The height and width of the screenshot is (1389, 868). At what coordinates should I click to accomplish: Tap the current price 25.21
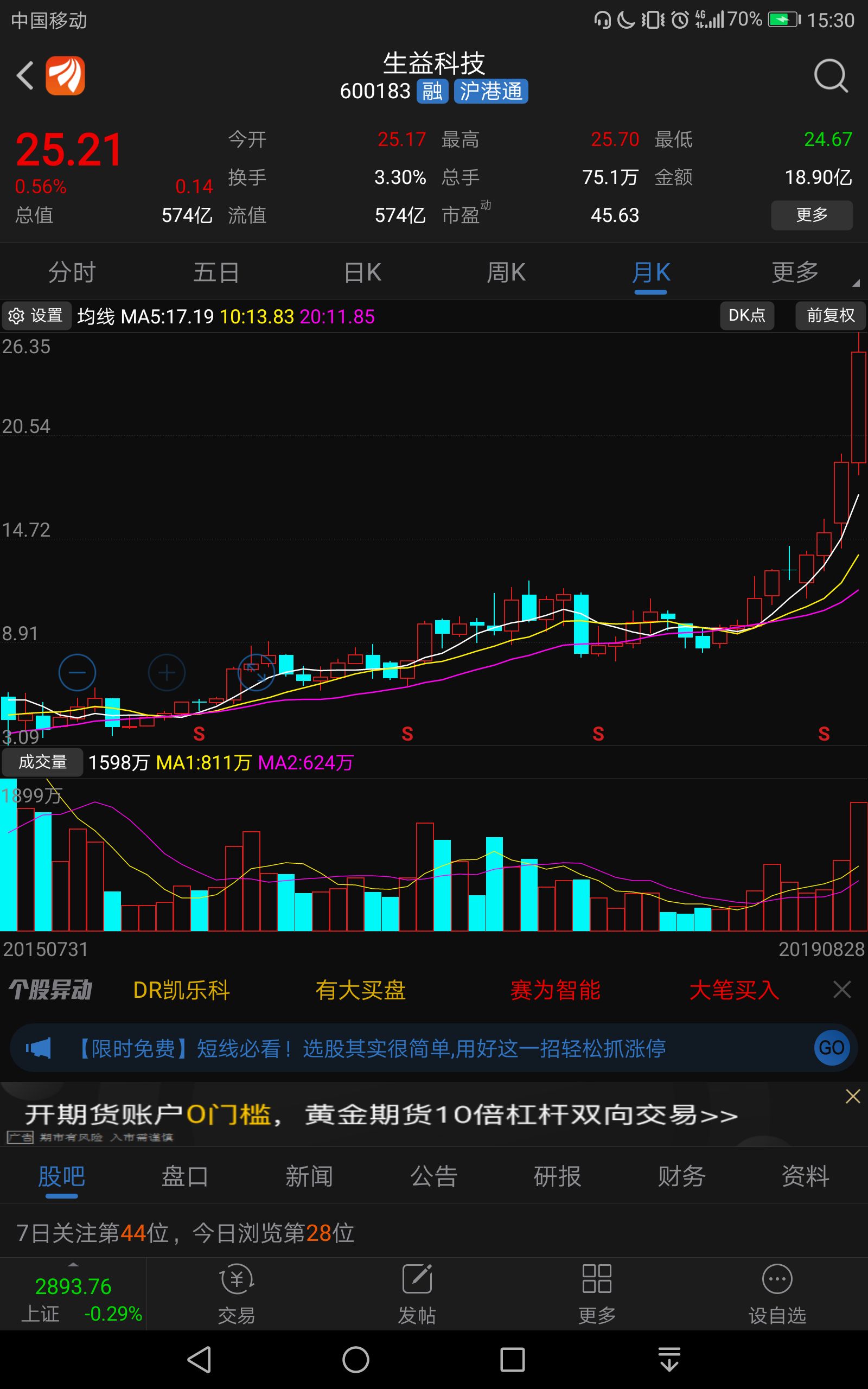(69, 150)
